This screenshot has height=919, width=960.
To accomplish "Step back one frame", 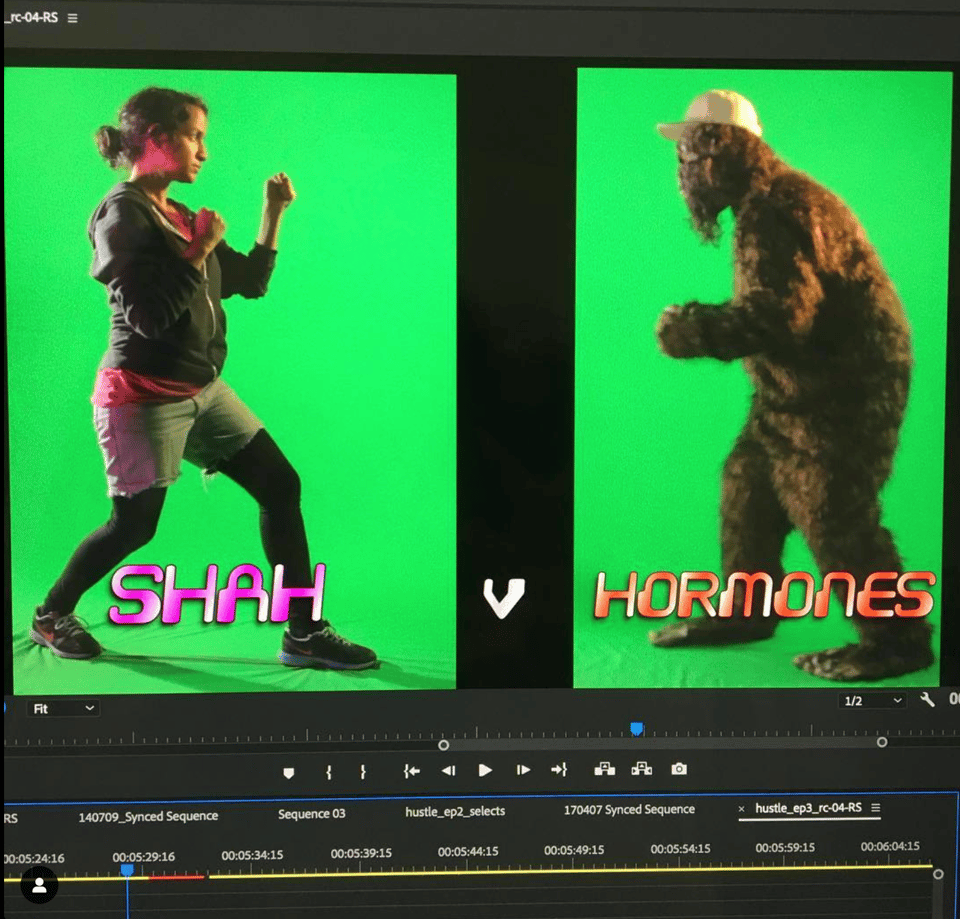I will coord(448,771).
